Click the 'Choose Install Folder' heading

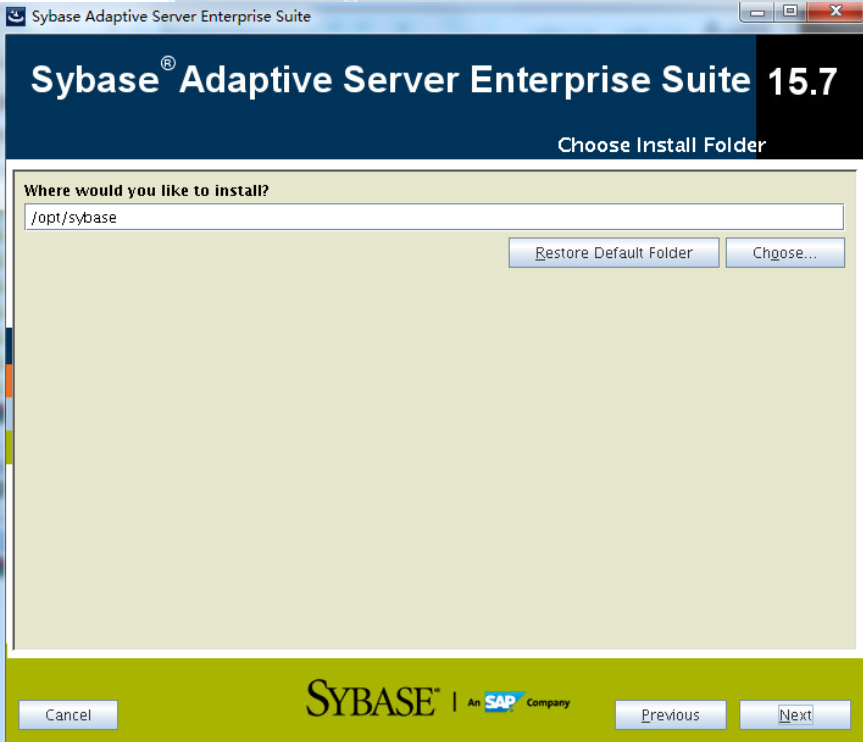click(x=662, y=145)
